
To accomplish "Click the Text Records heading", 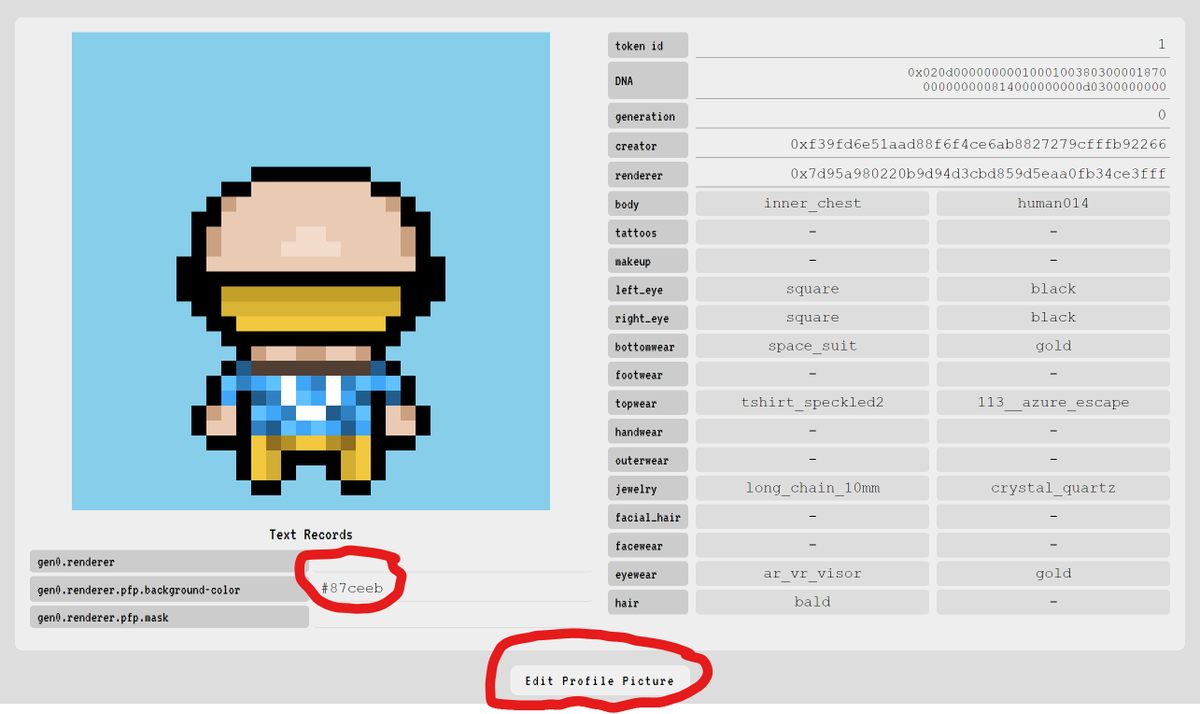I will [x=310, y=535].
